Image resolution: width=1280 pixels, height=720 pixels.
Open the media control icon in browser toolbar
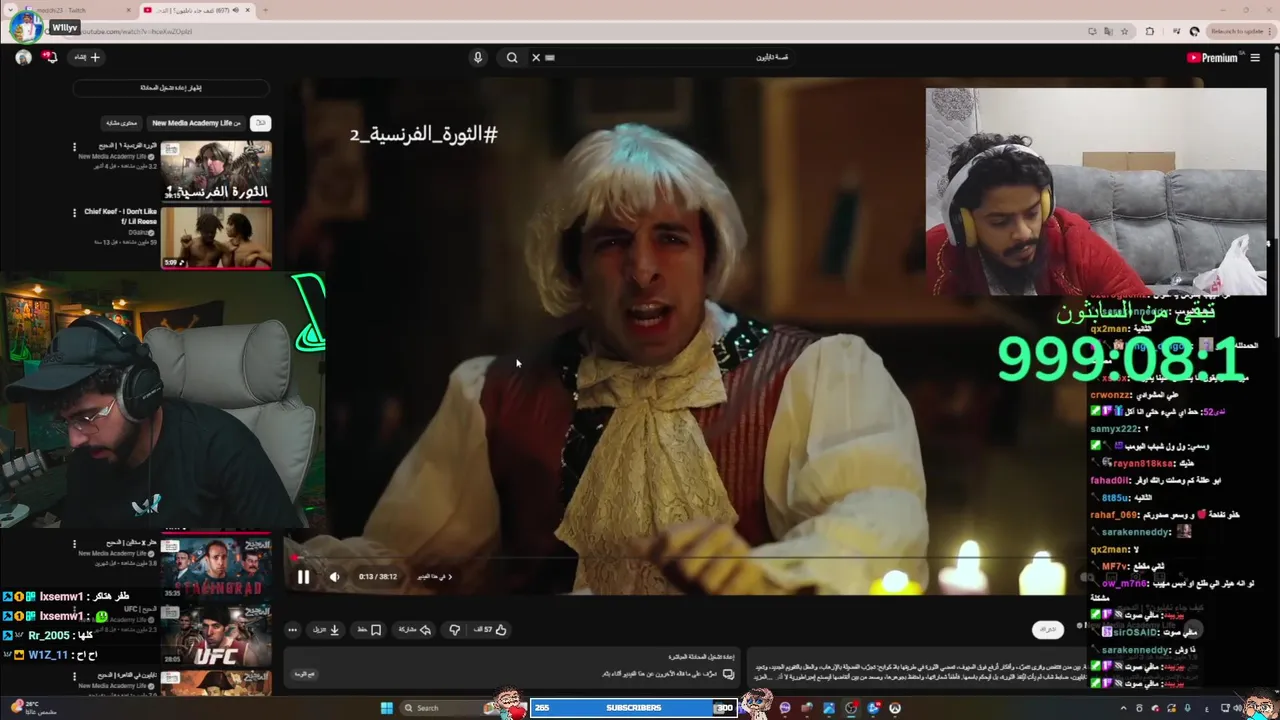coord(1176,31)
